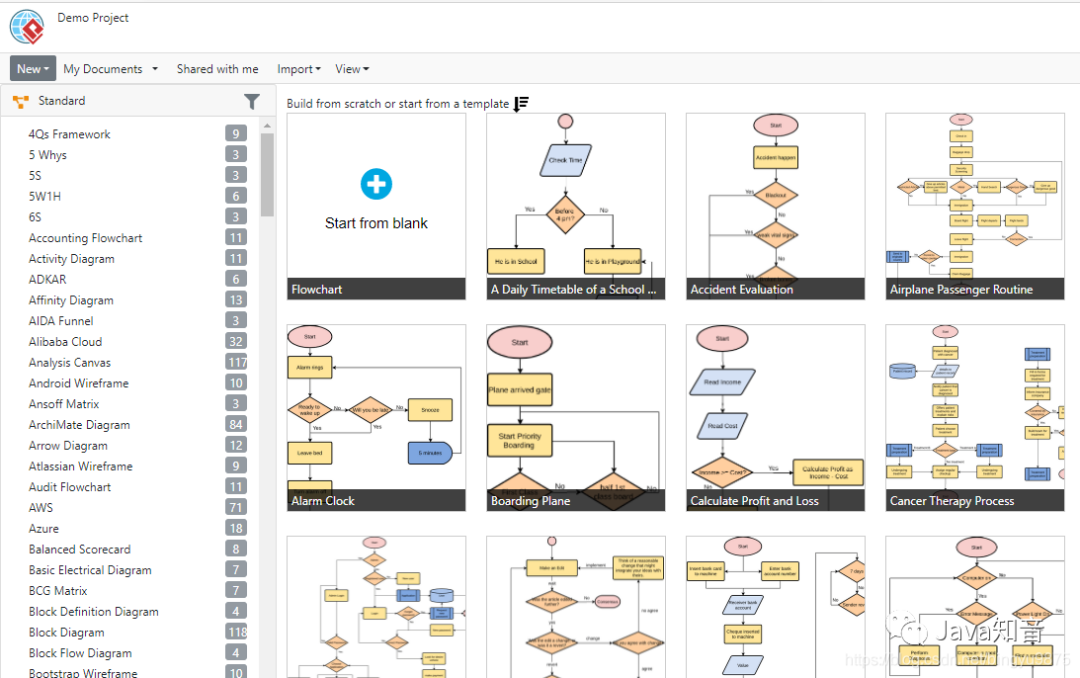Expand the My Documents dropdown arrow
Screen dimensions: 1080x678
155,69
